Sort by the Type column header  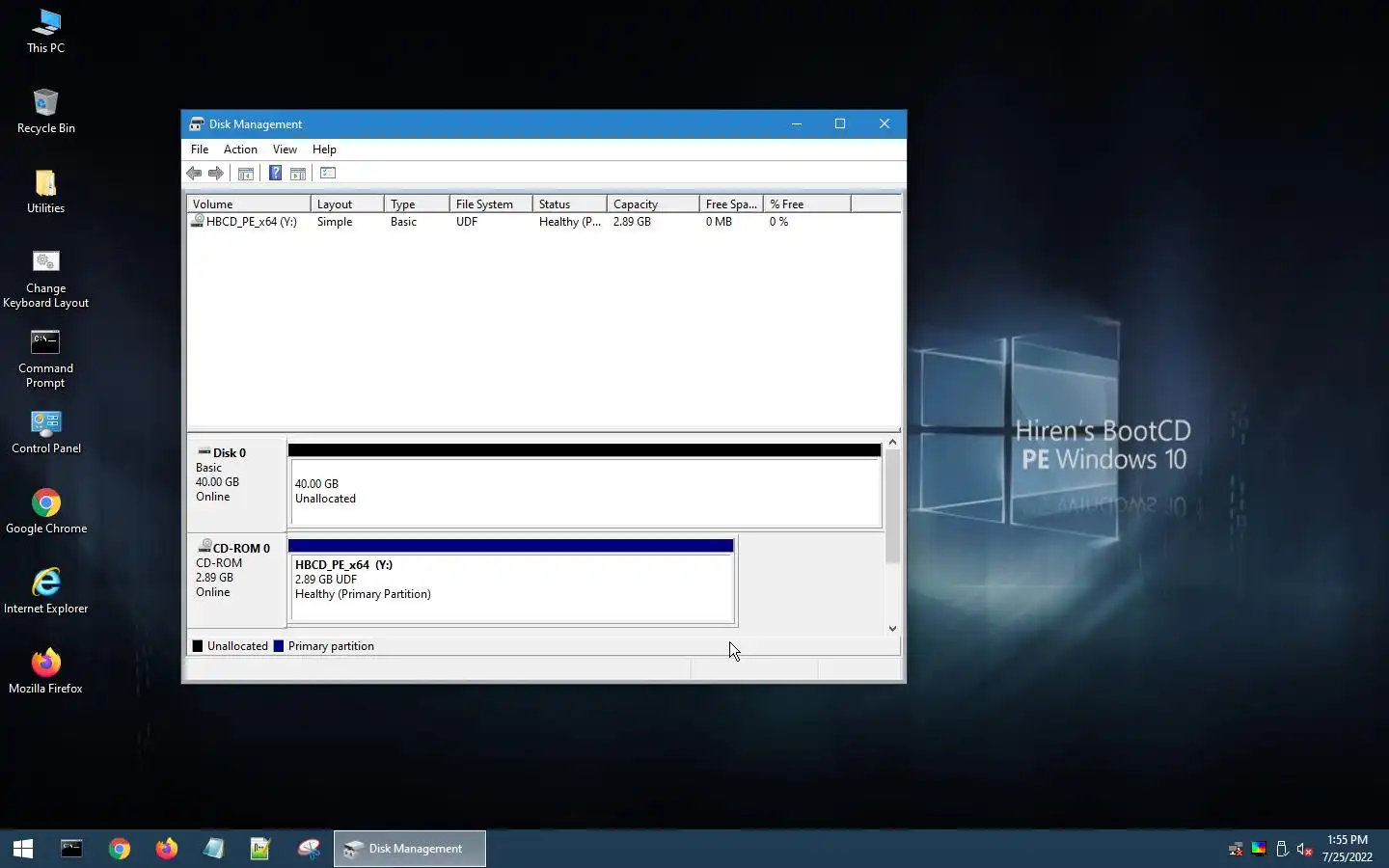[417, 203]
